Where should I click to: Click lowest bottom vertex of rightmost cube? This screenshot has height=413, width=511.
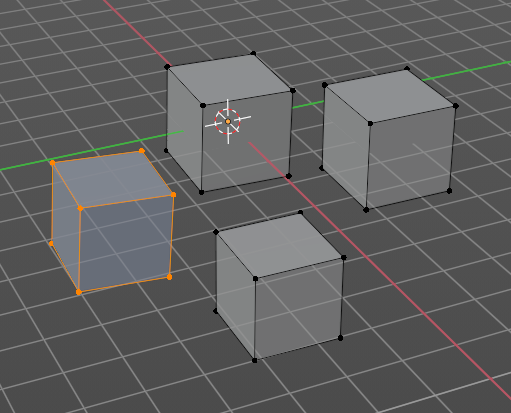(x=366, y=210)
